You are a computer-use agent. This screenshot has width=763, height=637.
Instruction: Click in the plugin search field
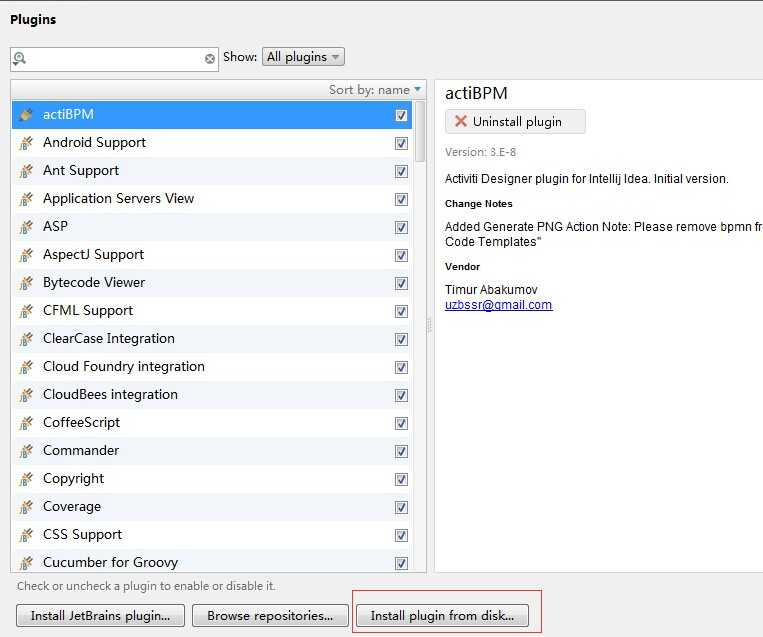tap(116, 59)
